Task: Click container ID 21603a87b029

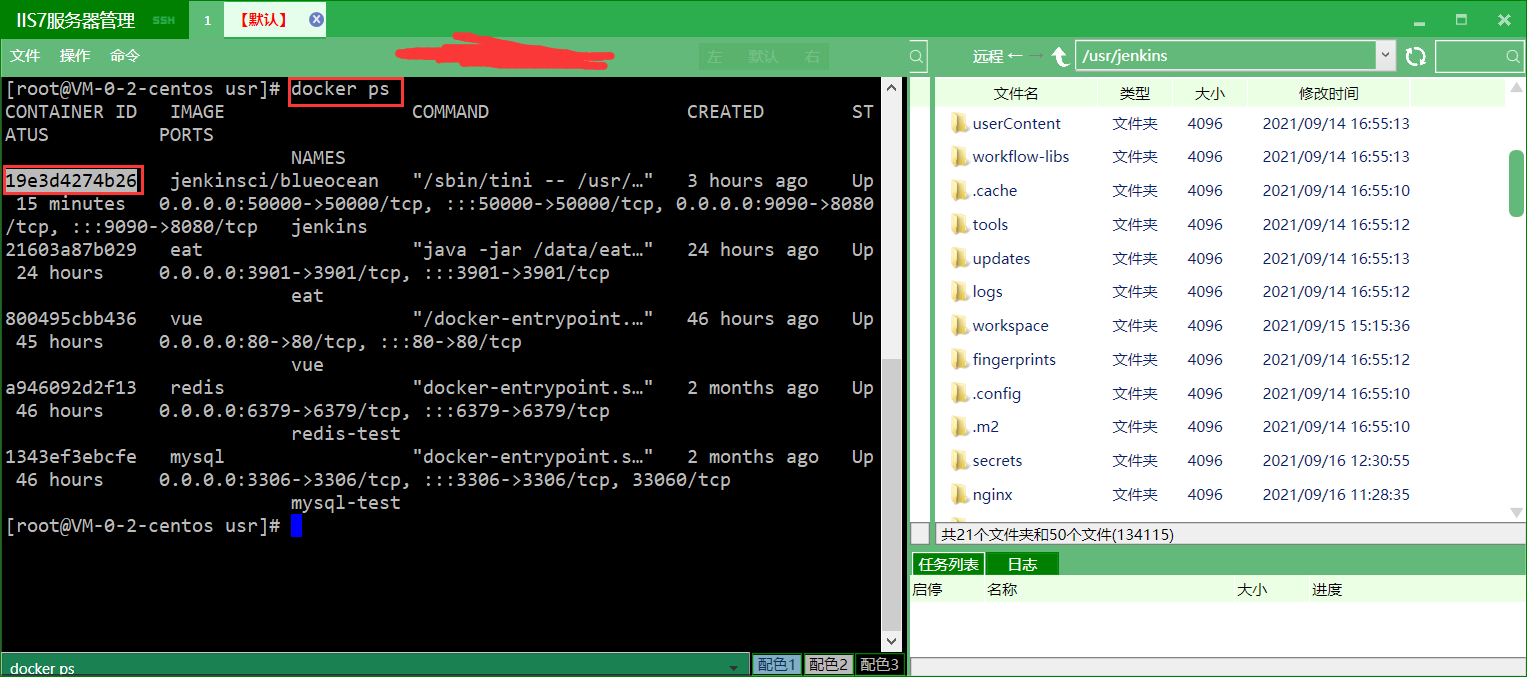Action: click(x=71, y=250)
